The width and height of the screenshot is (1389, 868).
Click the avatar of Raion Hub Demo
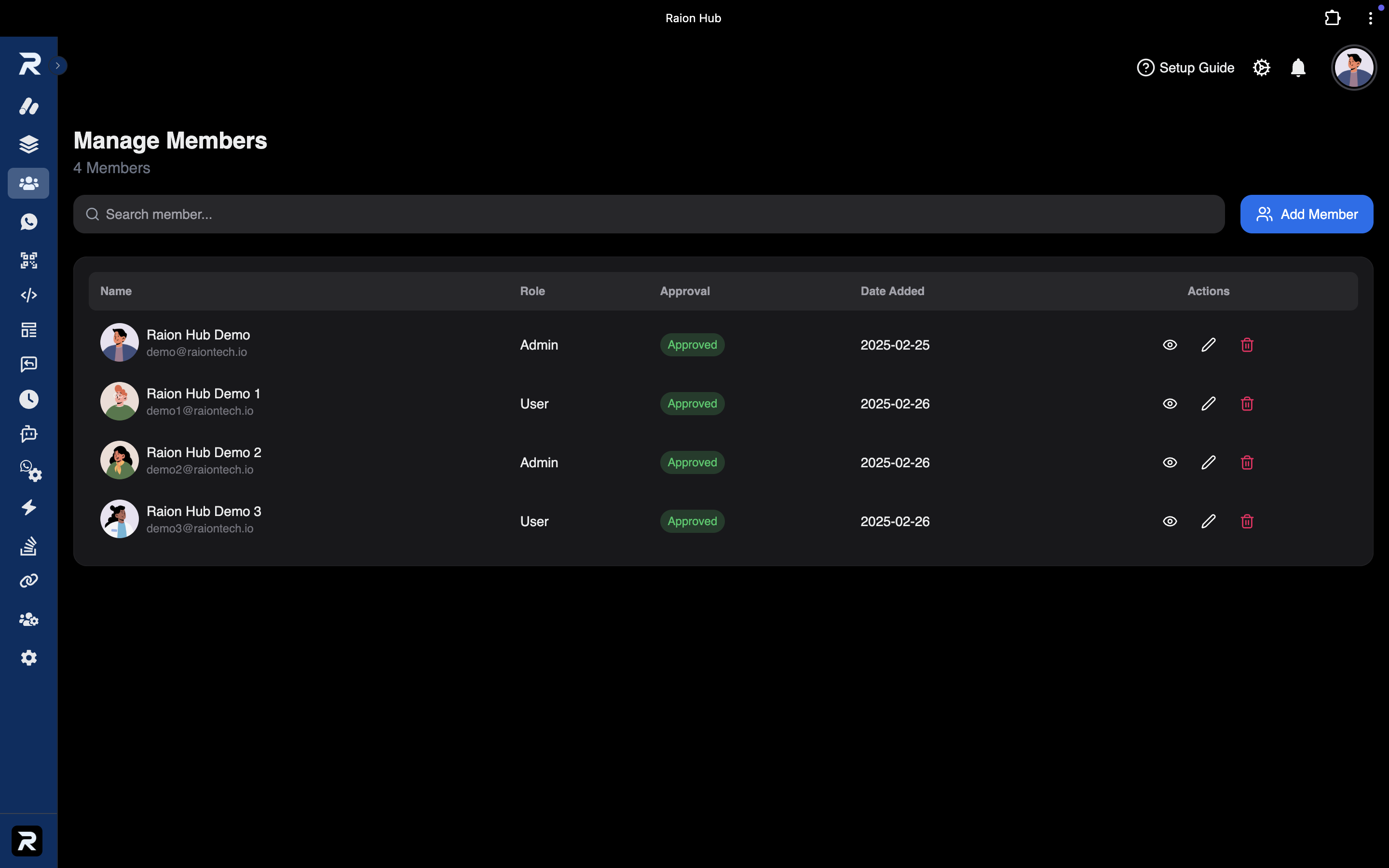(x=120, y=343)
